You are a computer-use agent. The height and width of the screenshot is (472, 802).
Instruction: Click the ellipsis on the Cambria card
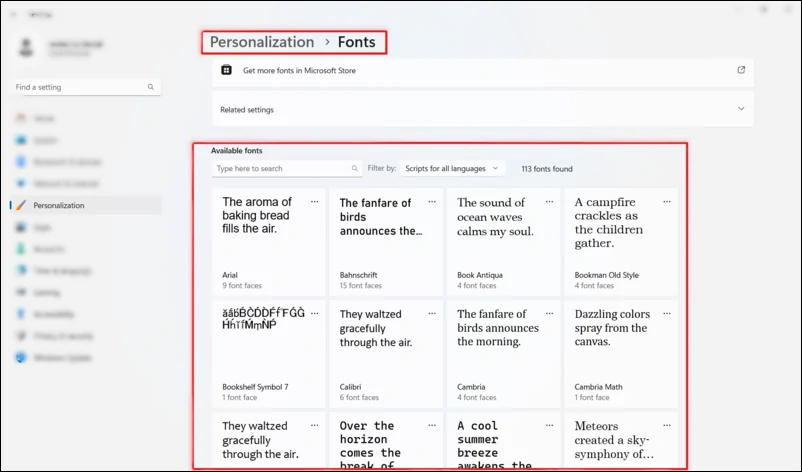550,313
